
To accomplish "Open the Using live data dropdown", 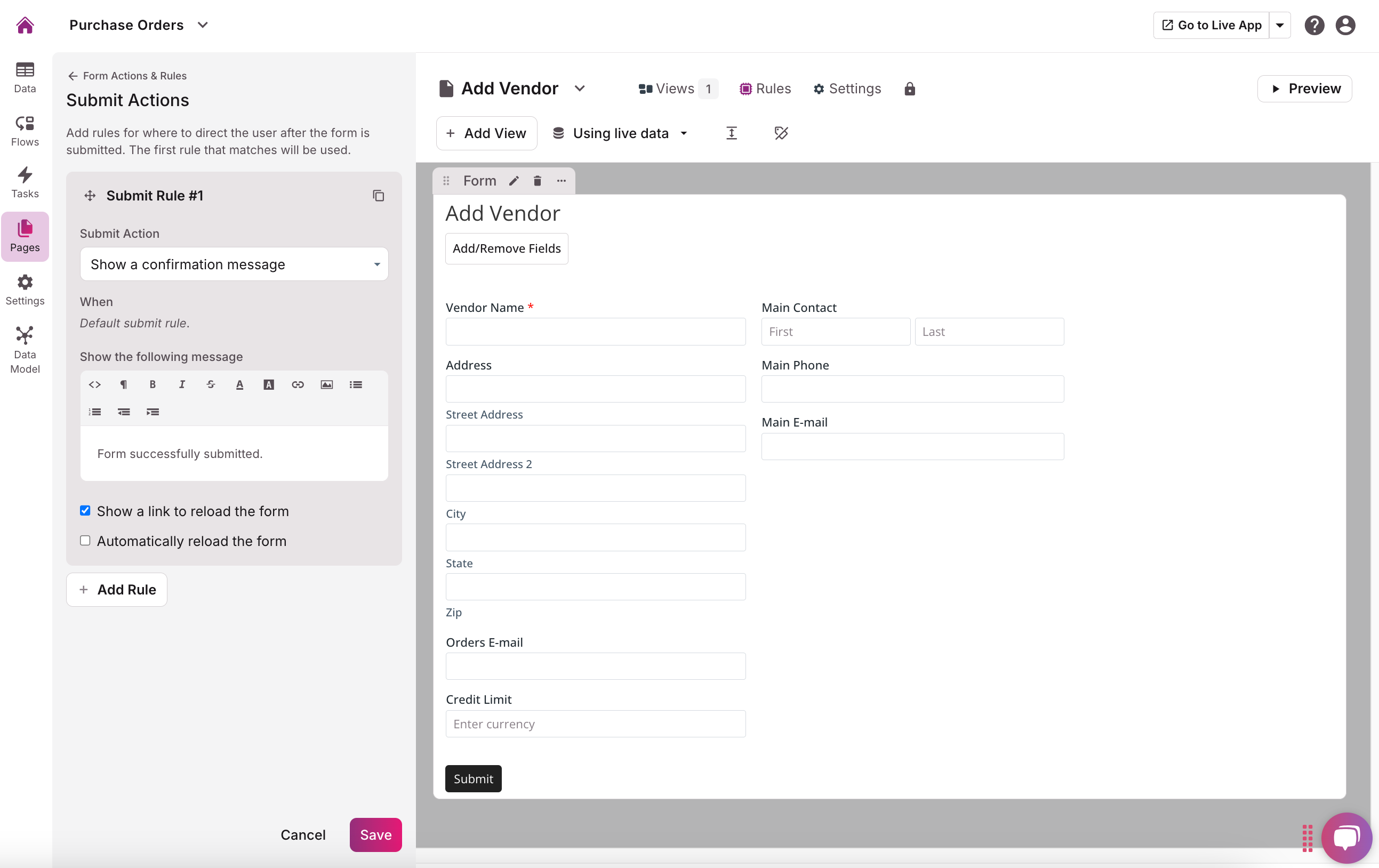I will click(x=620, y=133).
